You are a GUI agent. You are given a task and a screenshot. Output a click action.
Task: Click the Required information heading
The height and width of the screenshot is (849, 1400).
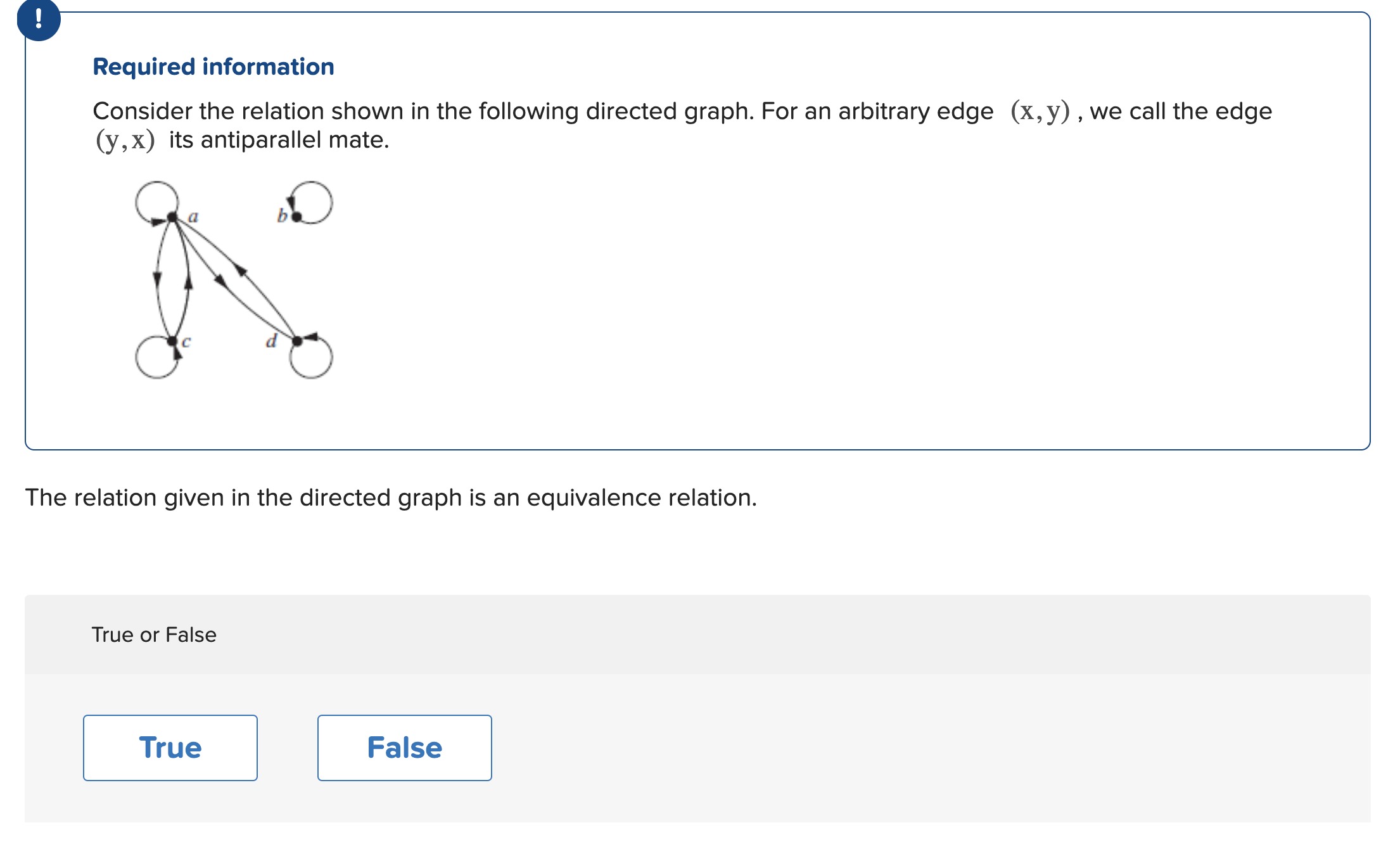point(213,67)
